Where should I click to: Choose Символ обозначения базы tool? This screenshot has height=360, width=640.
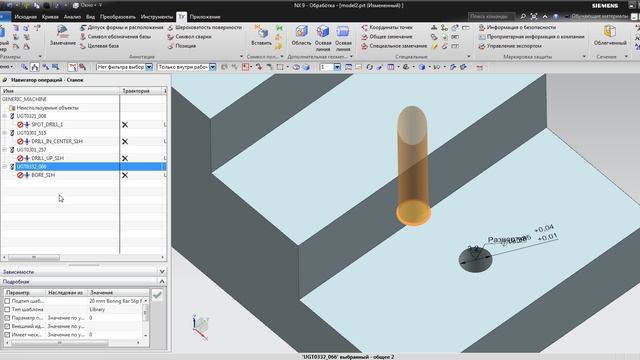click(116, 37)
